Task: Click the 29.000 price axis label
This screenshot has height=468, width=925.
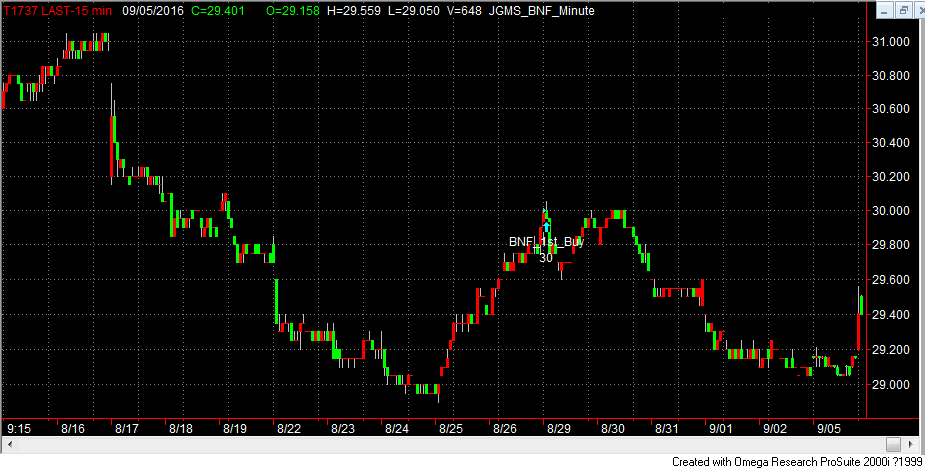Action: click(x=891, y=385)
